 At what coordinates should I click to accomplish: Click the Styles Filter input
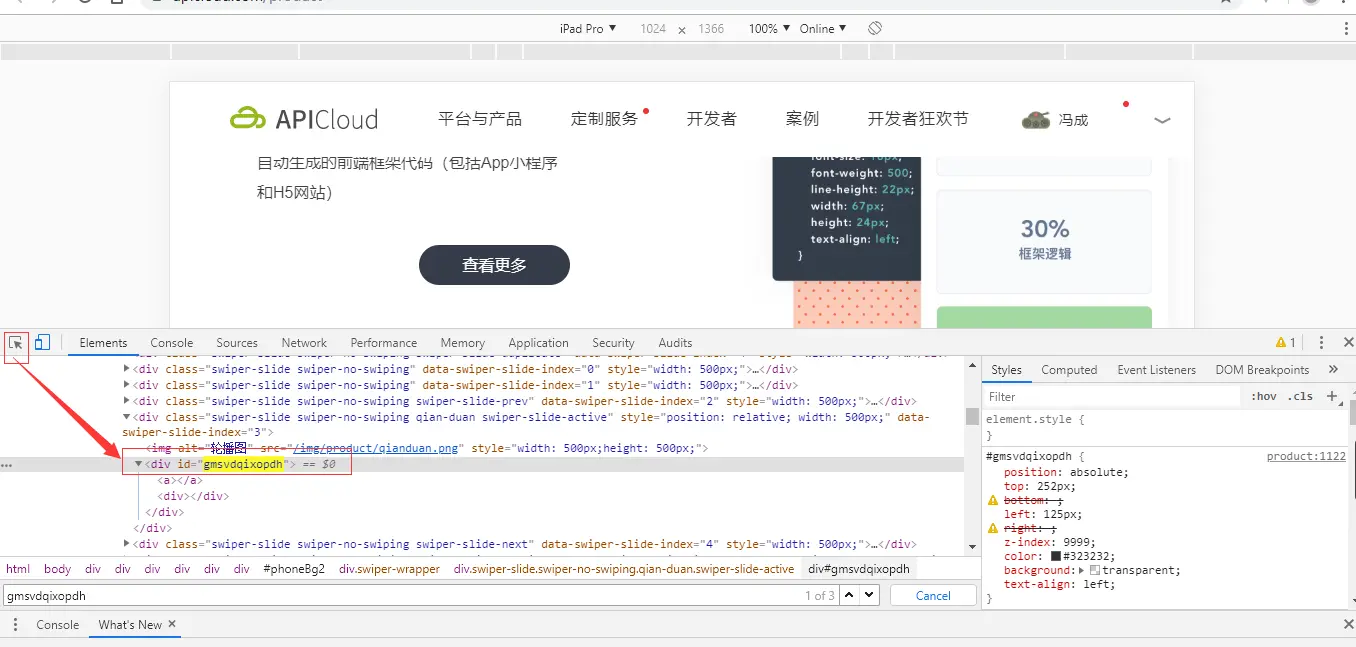coord(1112,396)
